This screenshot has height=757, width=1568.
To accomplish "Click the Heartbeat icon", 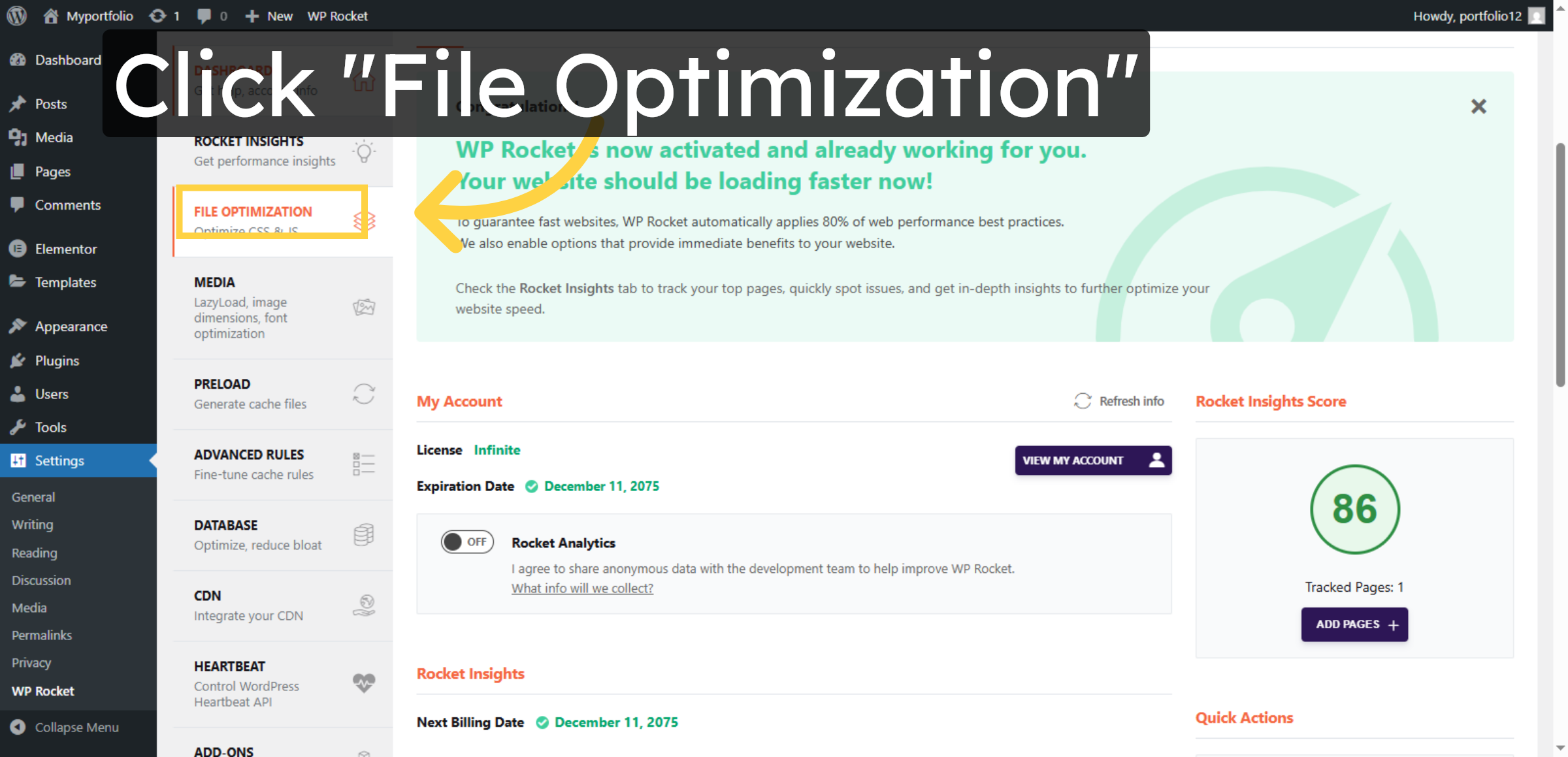I will pyautogui.click(x=364, y=683).
